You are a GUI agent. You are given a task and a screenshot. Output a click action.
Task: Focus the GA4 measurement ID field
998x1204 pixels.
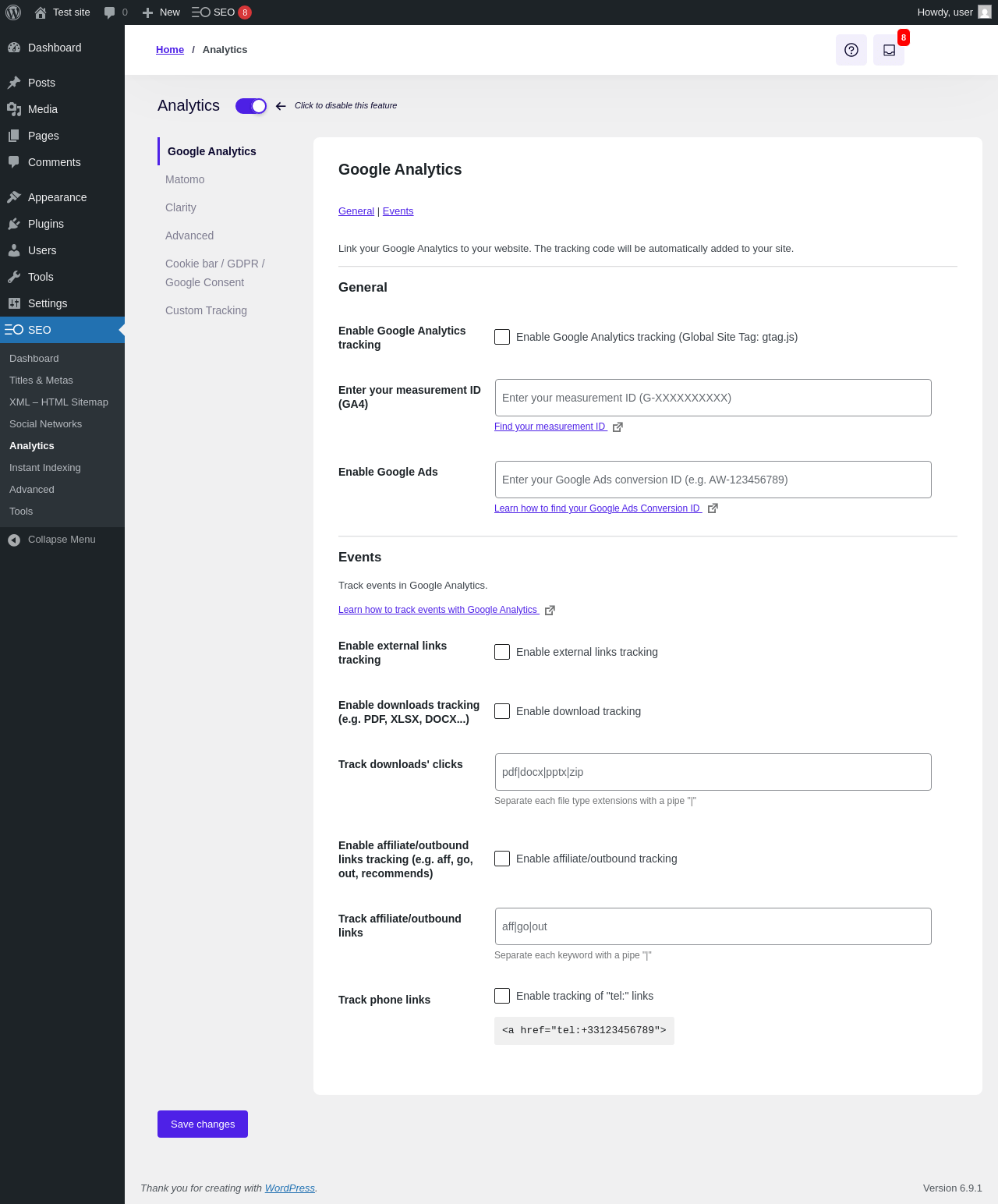(713, 398)
